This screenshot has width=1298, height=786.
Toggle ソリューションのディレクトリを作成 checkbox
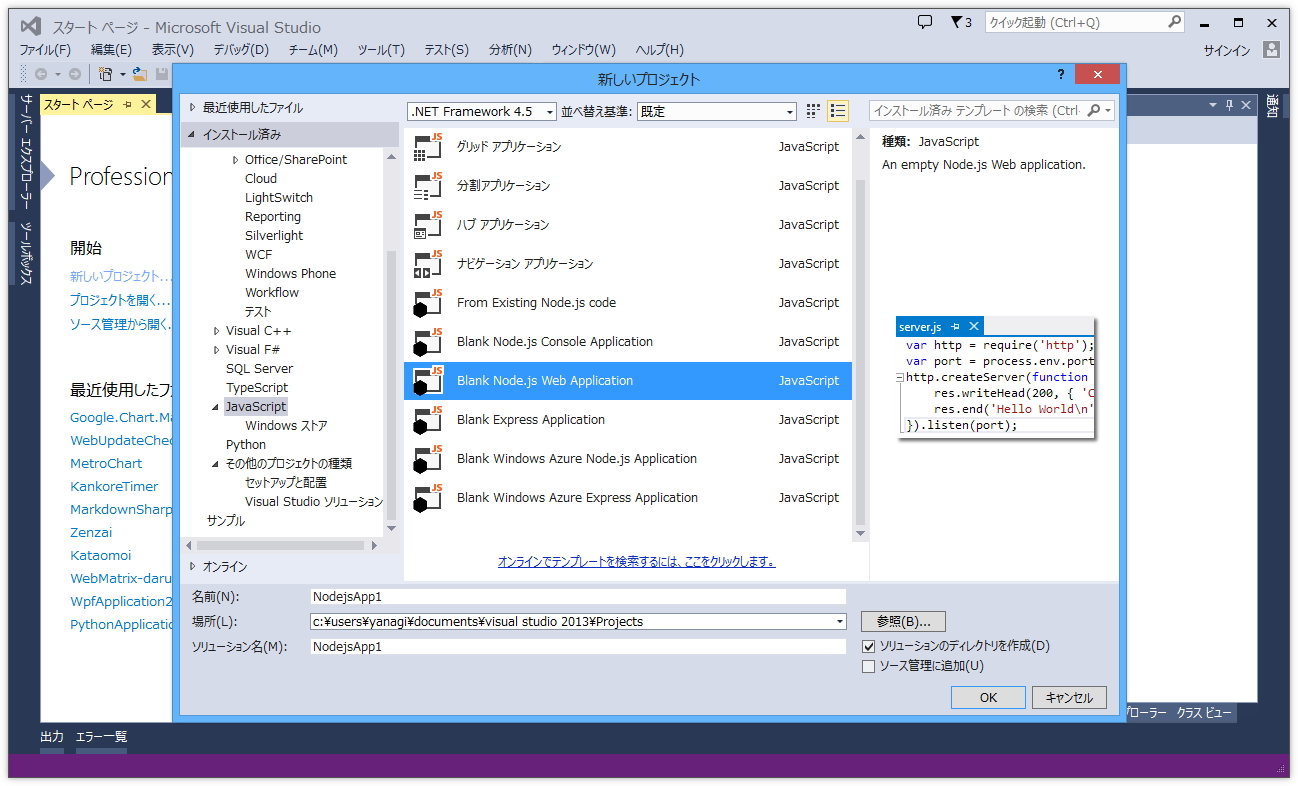[x=868, y=647]
